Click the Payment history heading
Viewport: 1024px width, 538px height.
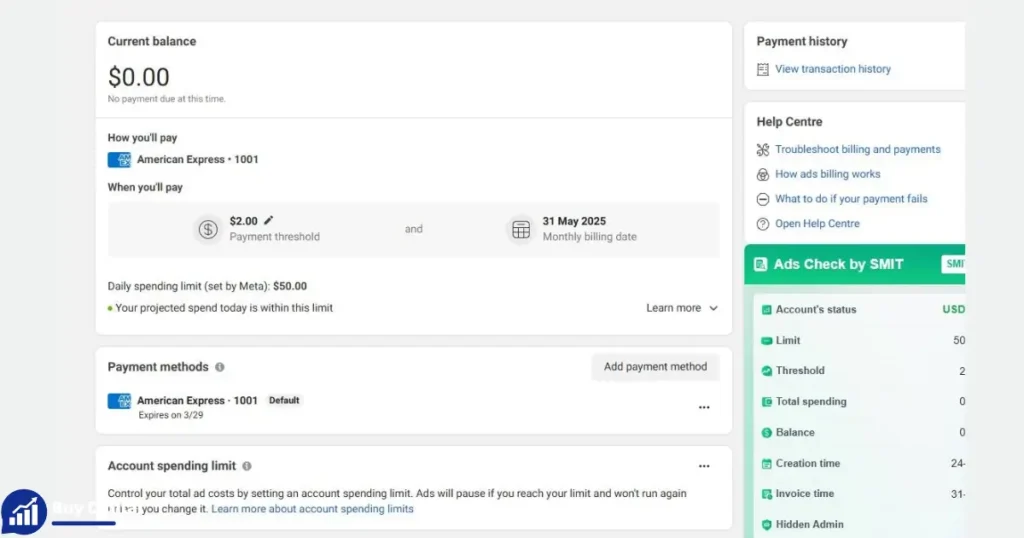802,41
